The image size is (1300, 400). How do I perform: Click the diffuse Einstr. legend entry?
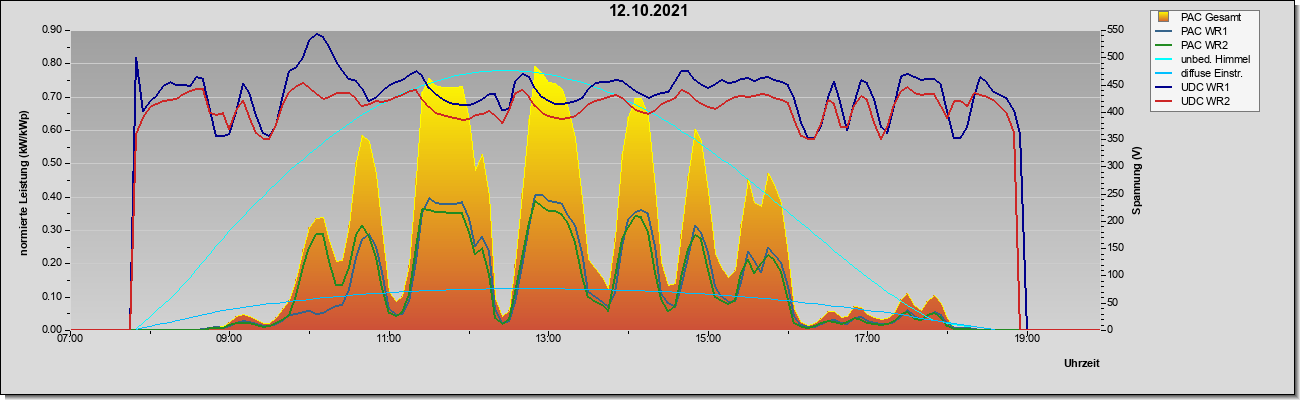pos(1200,73)
